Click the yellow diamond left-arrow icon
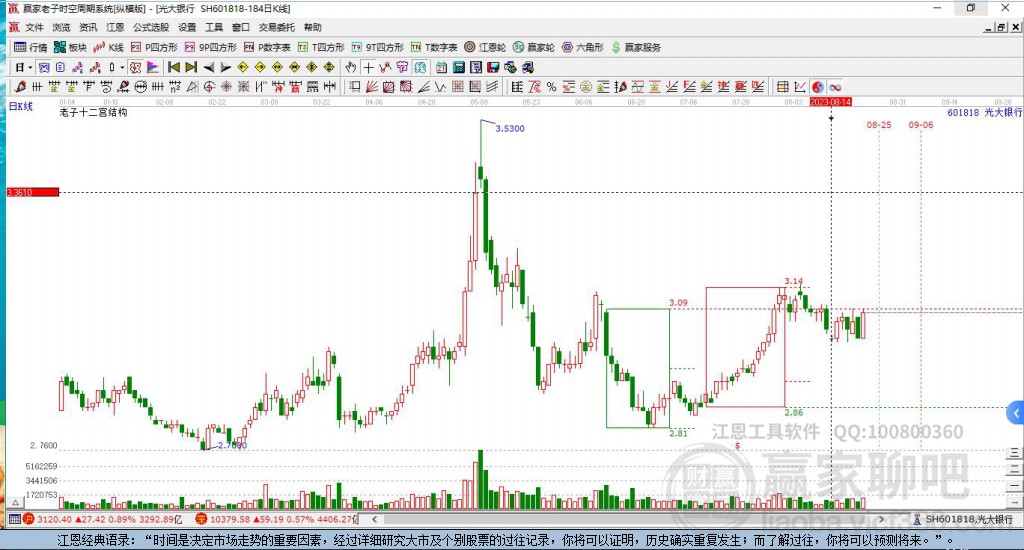The width and height of the screenshot is (1024, 550). point(243,67)
